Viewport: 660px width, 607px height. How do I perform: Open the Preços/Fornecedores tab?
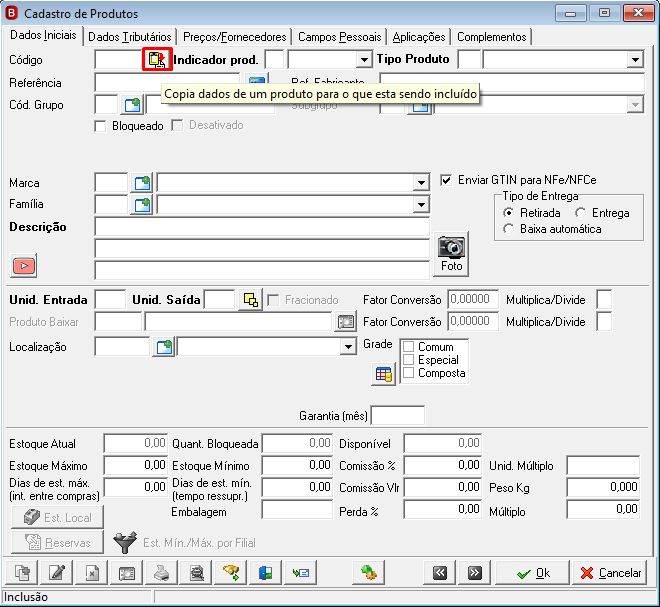tap(234, 37)
